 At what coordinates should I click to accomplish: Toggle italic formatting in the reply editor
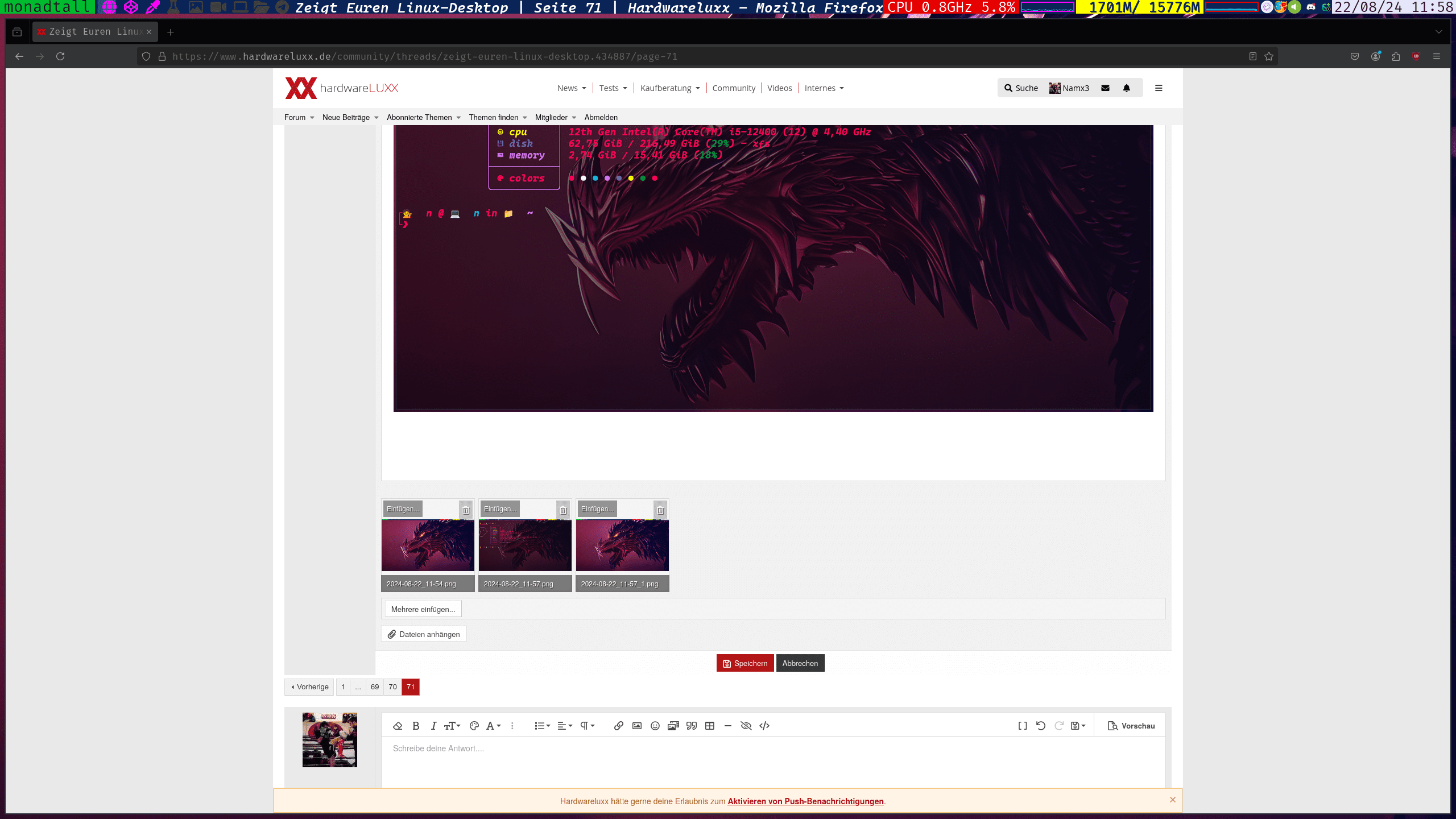coord(433,726)
